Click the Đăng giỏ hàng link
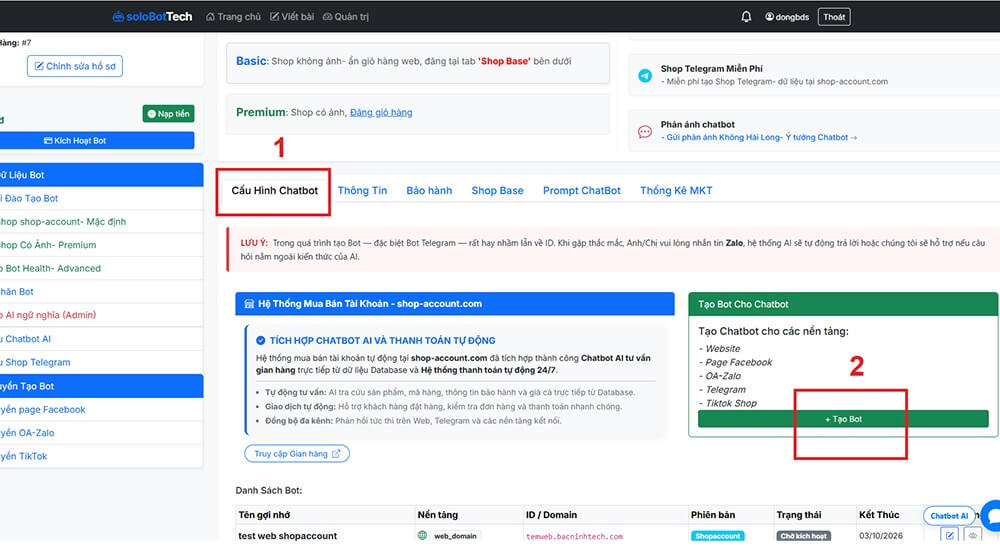Image resolution: width=1000 pixels, height=547 pixels. [x=381, y=112]
